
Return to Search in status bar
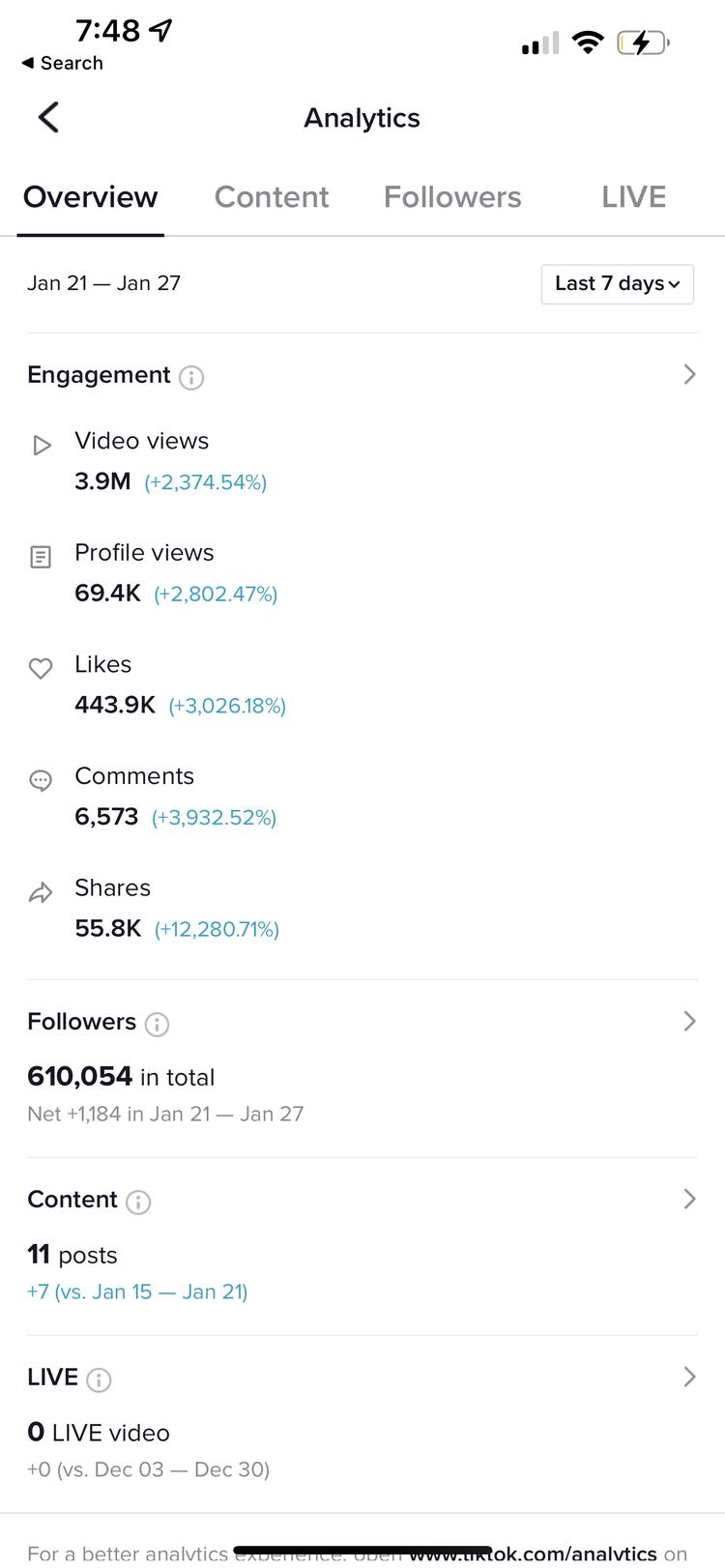(x=63, y=63)
